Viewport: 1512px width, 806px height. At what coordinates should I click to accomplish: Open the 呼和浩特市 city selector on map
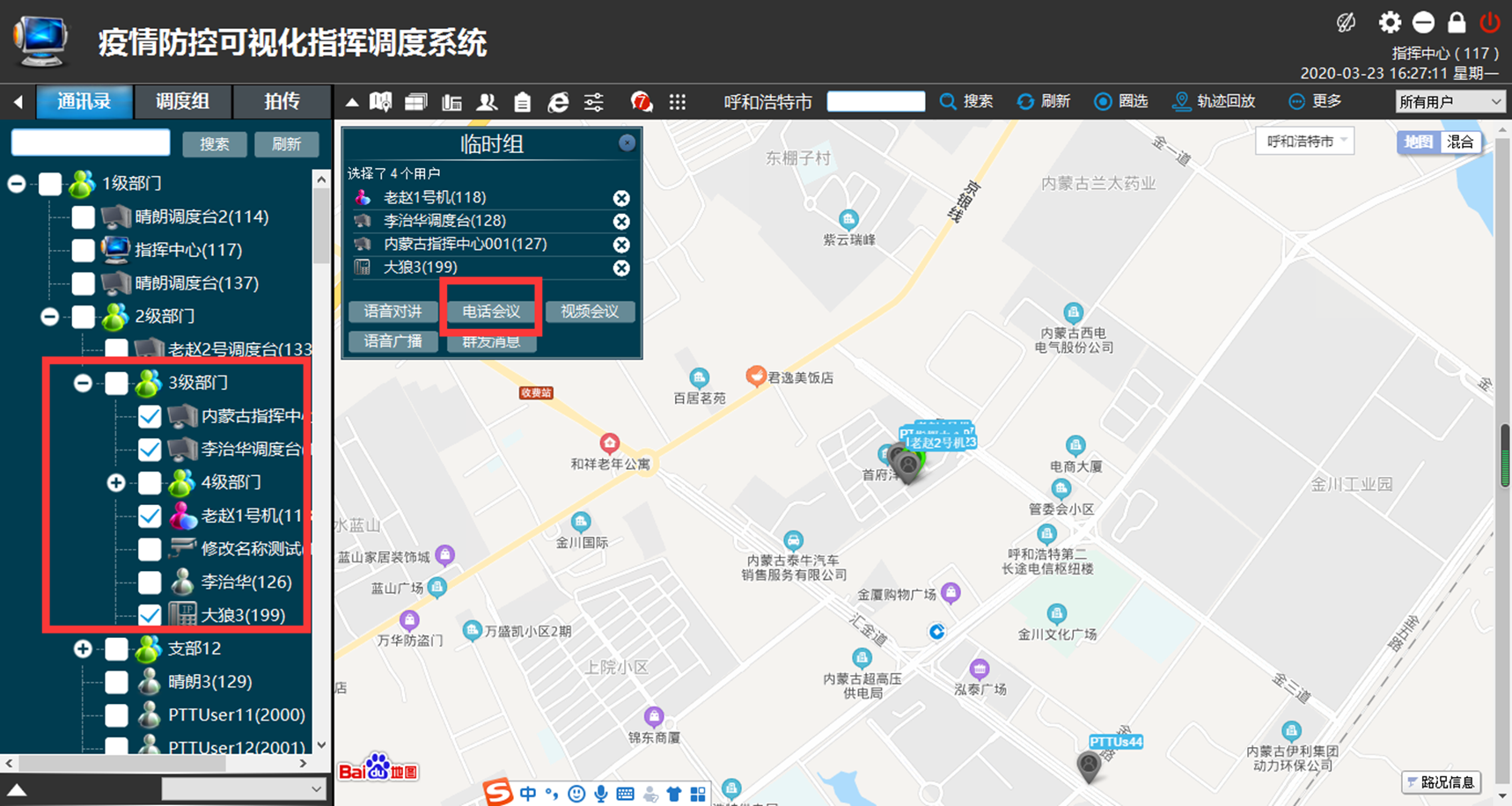(1306, 141)
